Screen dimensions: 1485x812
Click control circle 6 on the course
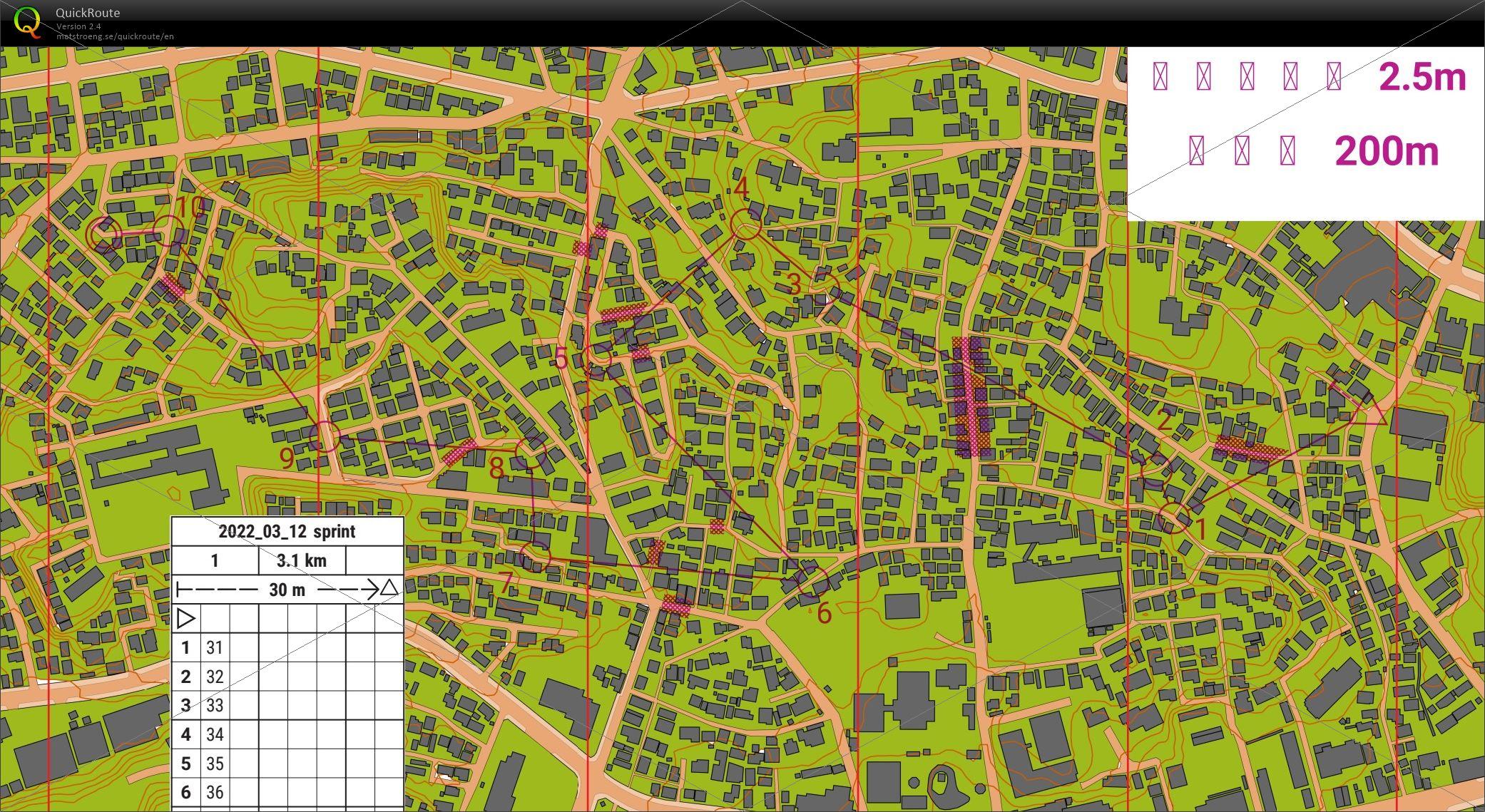[x=813, y=582]
